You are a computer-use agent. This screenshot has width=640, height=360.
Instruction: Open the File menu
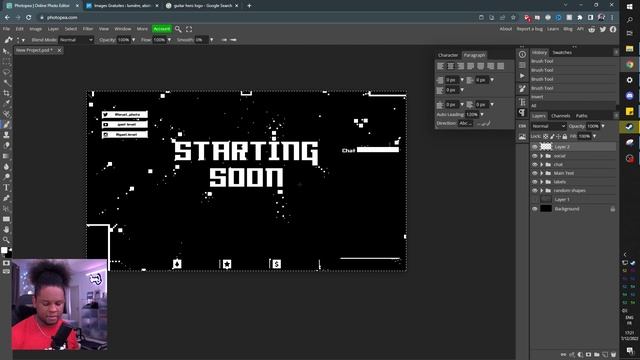coord(7,29)
